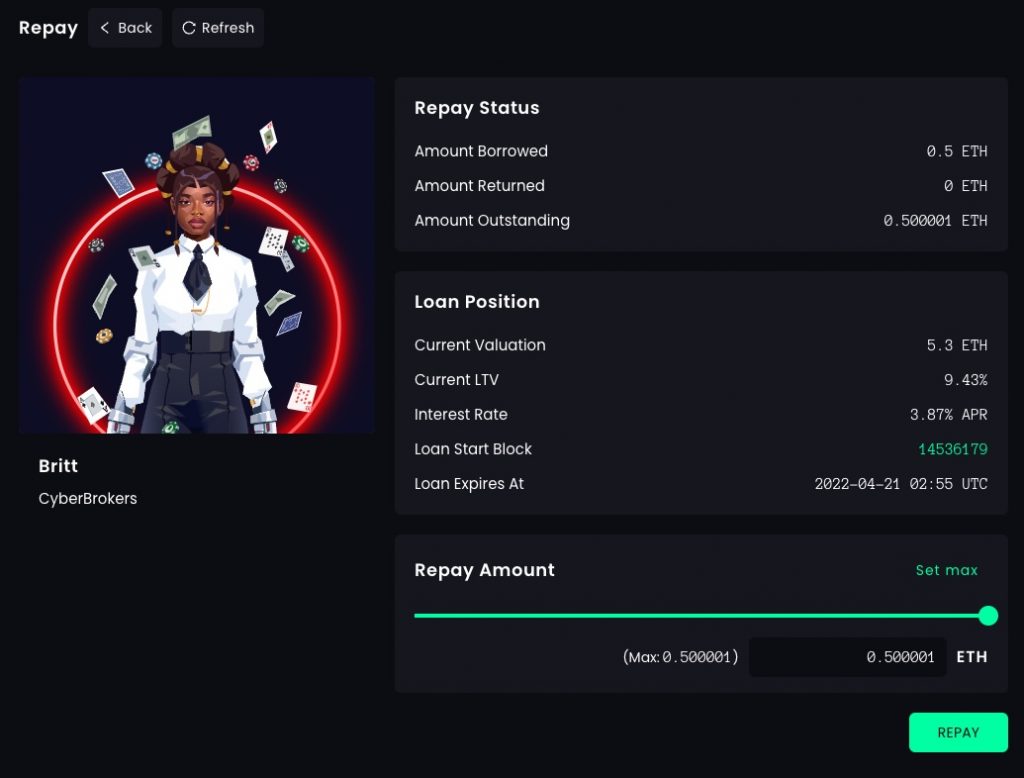
Task: Click the 'Loan Expires At' label
Action: tap(469, 483)
